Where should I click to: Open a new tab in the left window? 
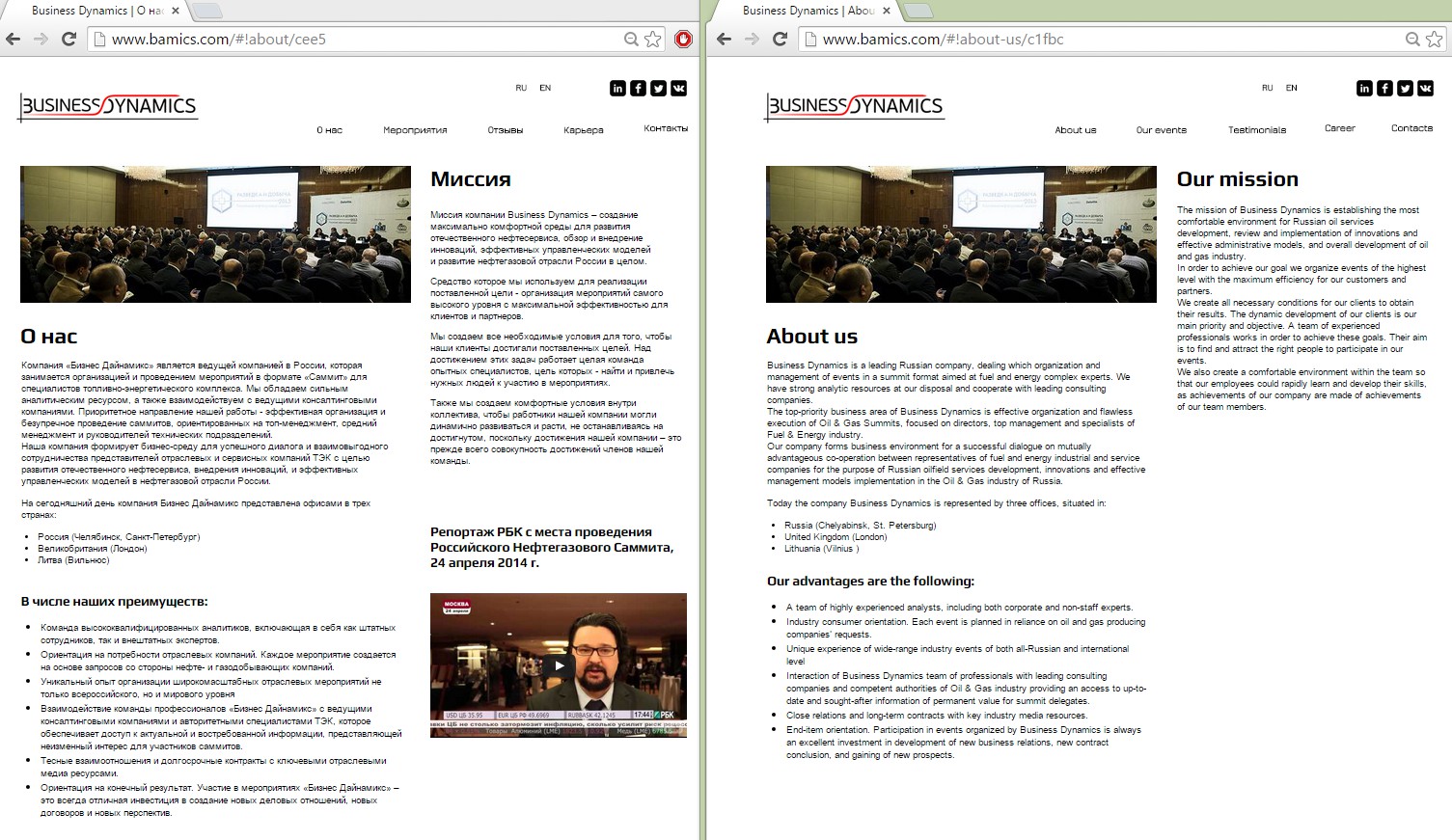tap(206, 11)
